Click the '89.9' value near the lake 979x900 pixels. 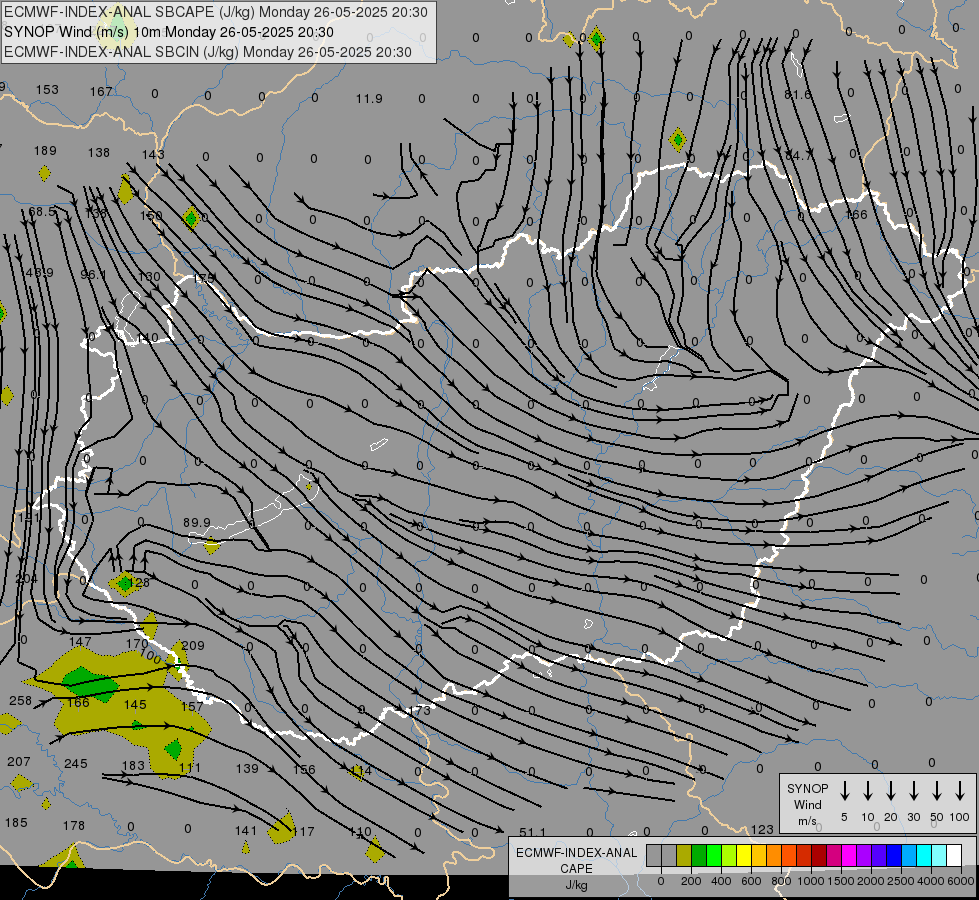click(x=197, y=522)
